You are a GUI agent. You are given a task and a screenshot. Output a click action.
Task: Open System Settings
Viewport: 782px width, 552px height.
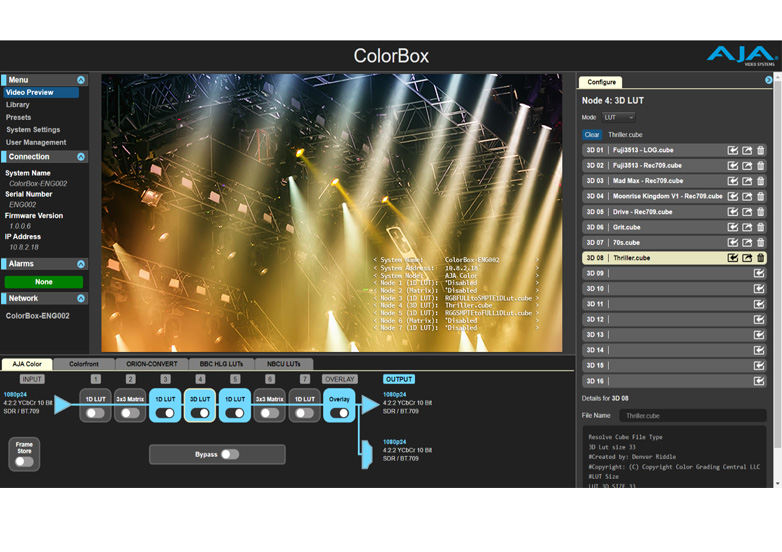point(33,130)
